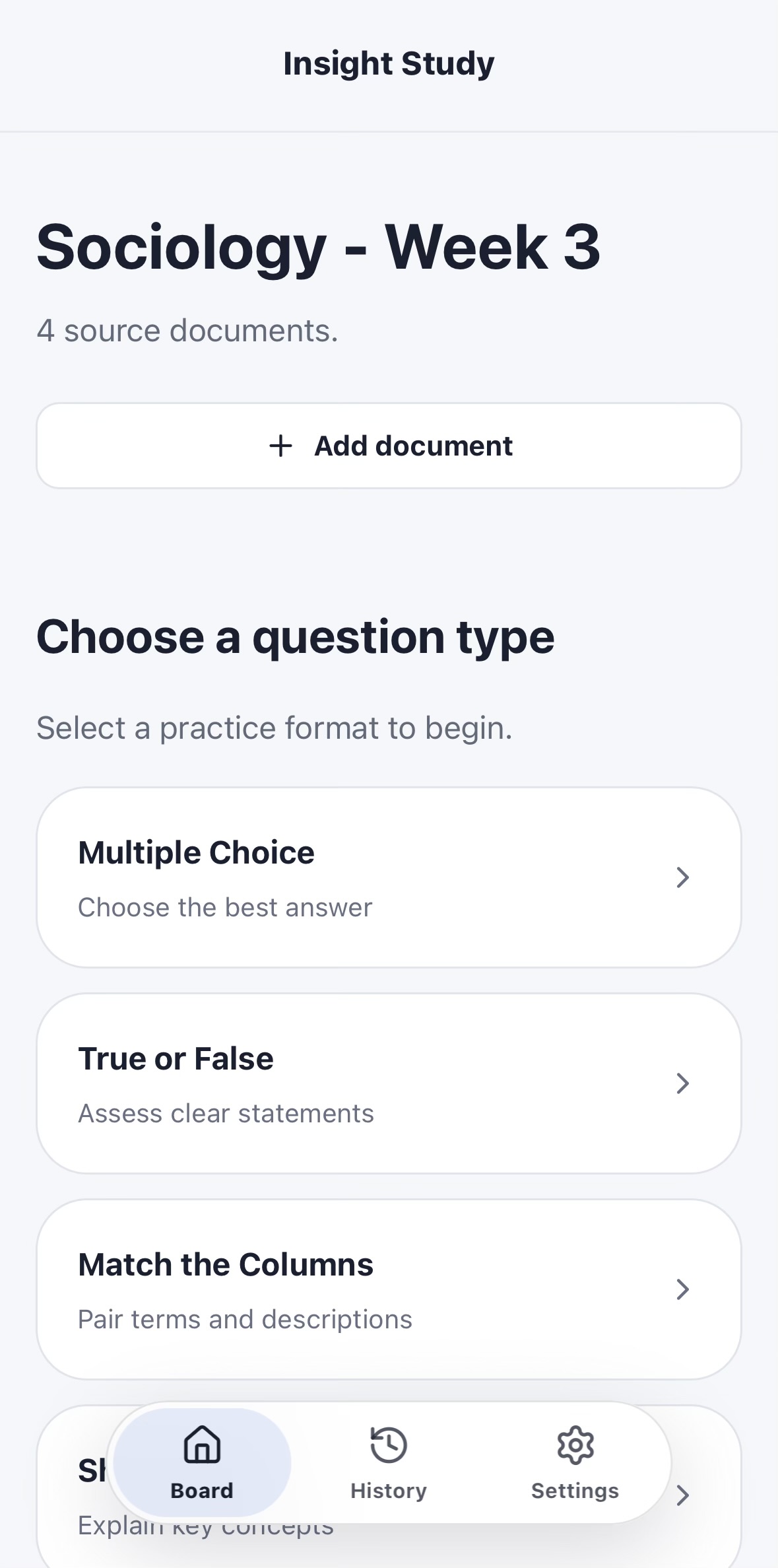Image resolution: width=778 pixels, height=1568 pixels.
Task: Click the Add document button
Action: point(389,446)
